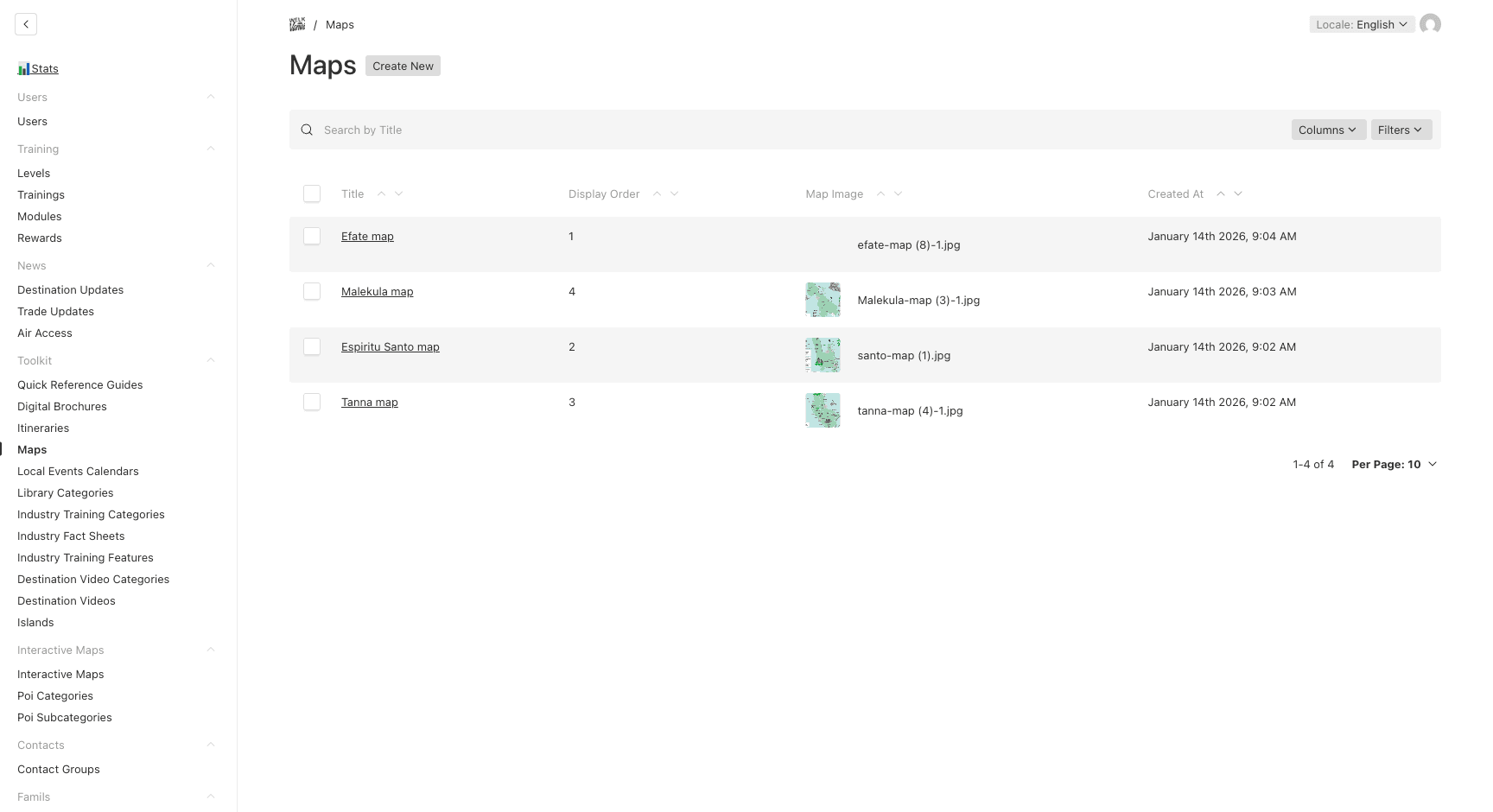Open Interactive Maps sidebar item

[x=60, y=674]
